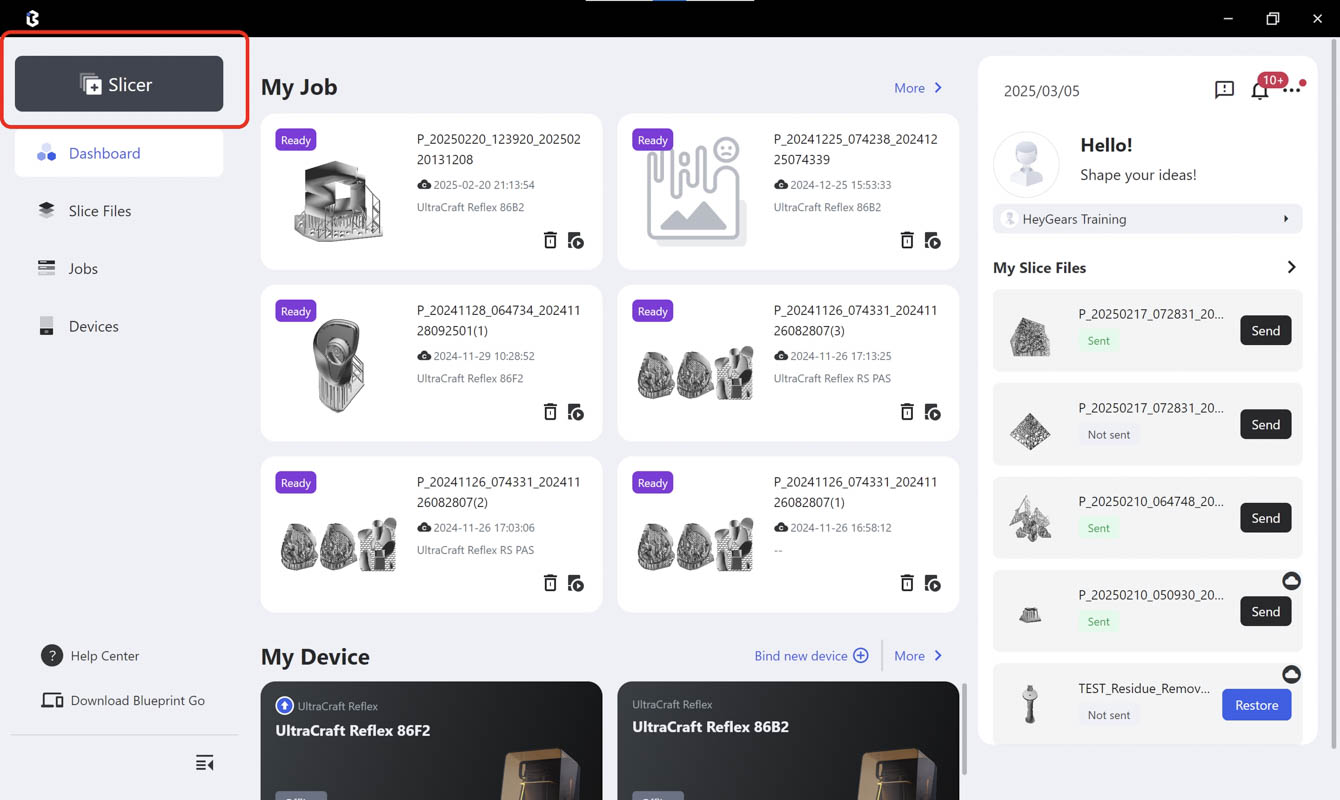Delete the job dated 2024-11-26 17:13:25
Image resolution: width=1340 pixels, height=800 pixels.
coord(907,411)
